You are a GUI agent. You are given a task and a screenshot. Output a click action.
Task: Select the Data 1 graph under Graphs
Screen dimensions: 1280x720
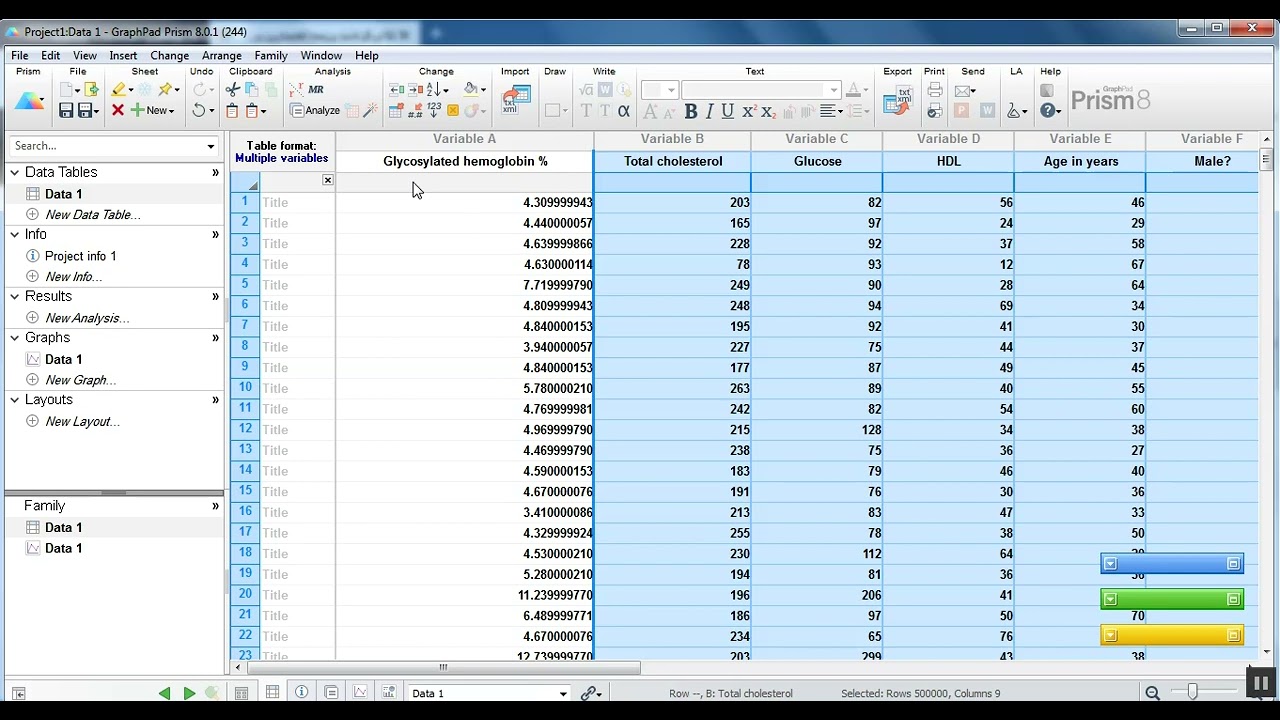coord(63,359)
